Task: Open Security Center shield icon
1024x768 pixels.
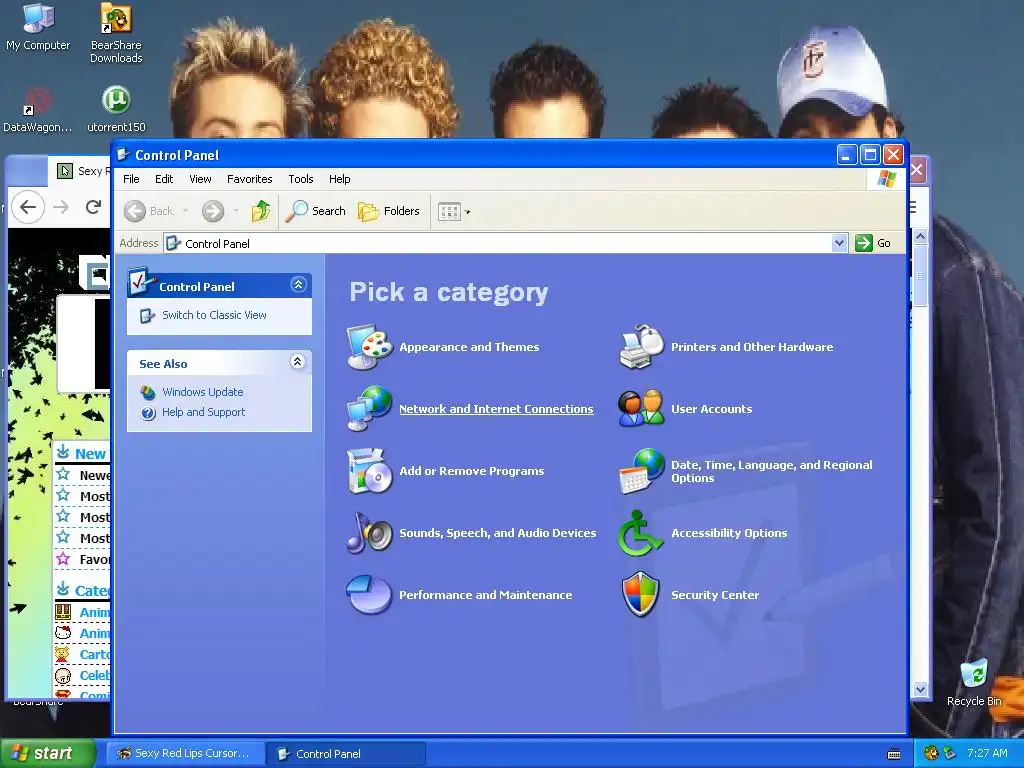Action: (x=641, y=594)
